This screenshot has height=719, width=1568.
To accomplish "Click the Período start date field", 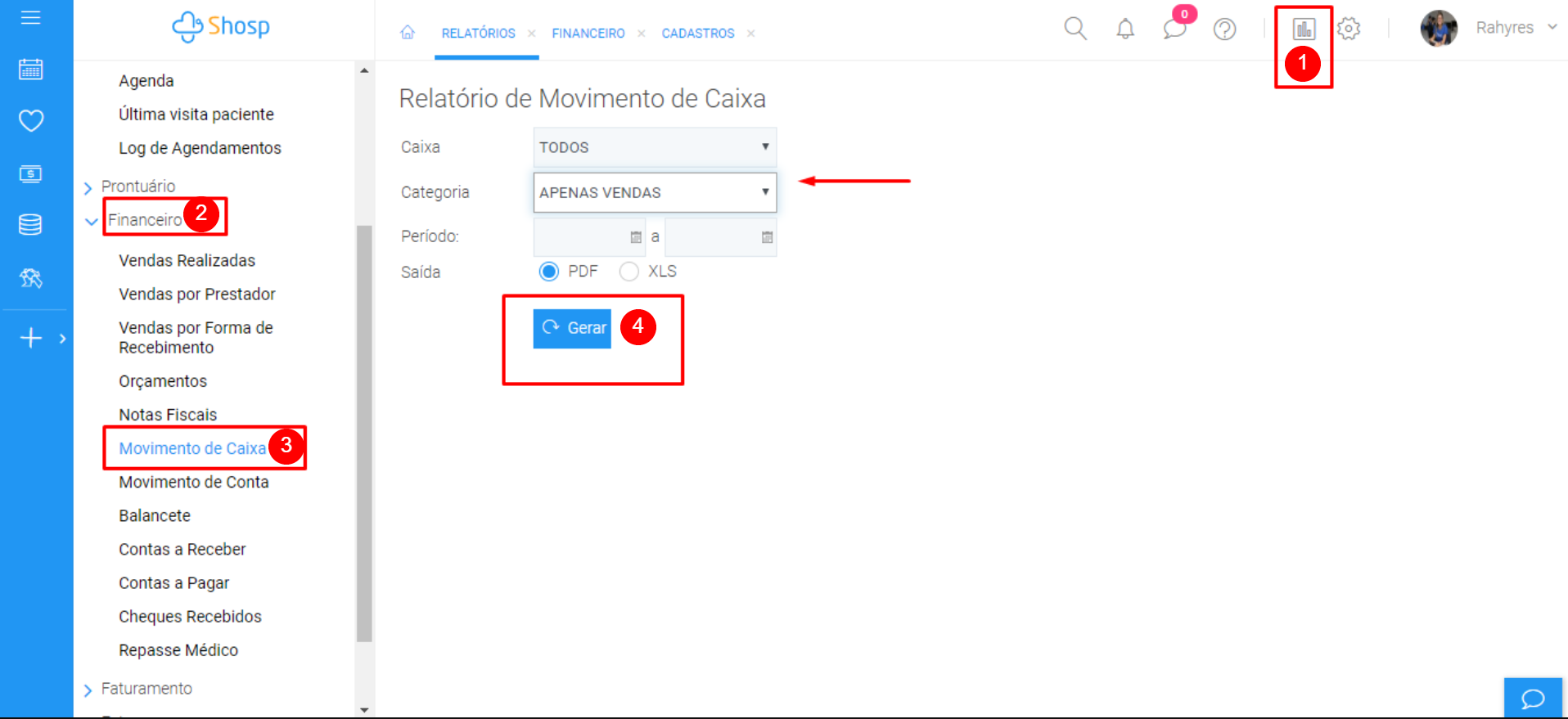I will [x=589, y=237].
